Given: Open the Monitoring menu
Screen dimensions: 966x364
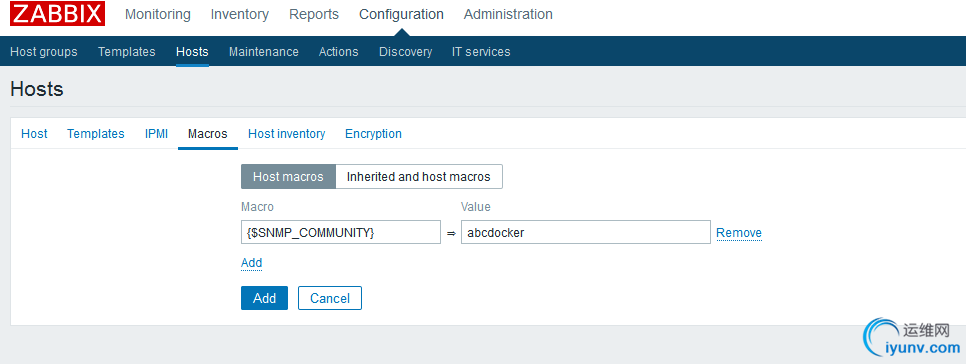Looking at the screenshot, I should point(158,14).
